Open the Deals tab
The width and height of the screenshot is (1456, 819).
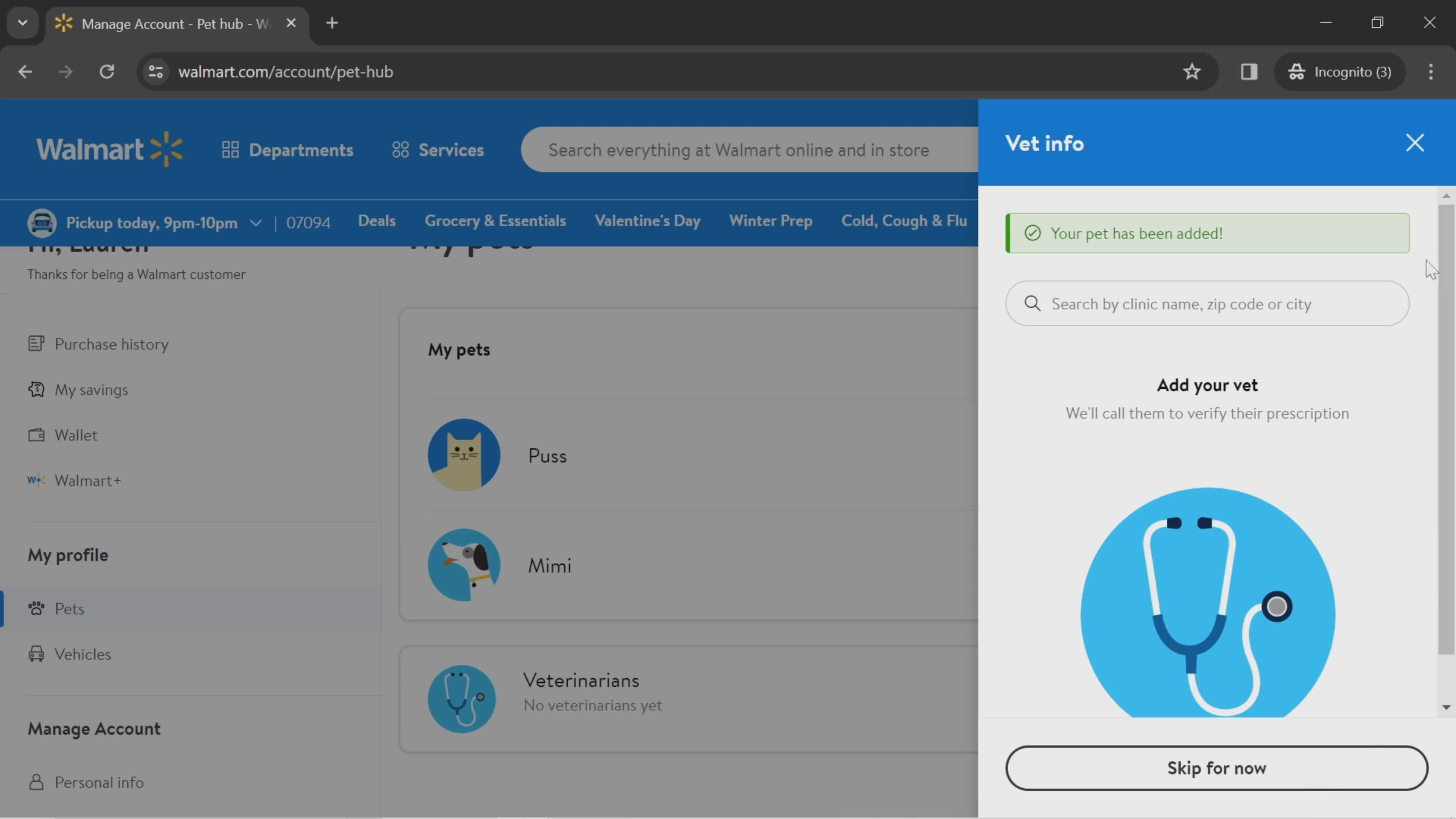click(377, 221)
